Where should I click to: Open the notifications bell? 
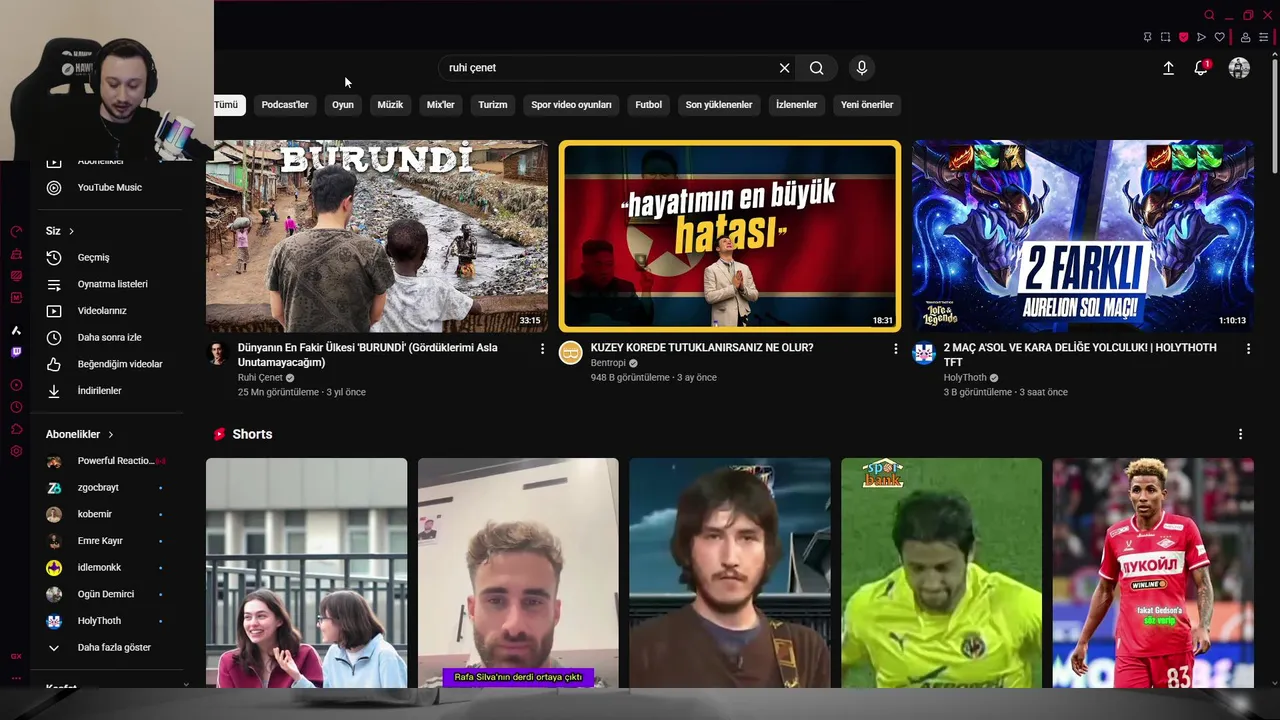tap(1201, 68)
